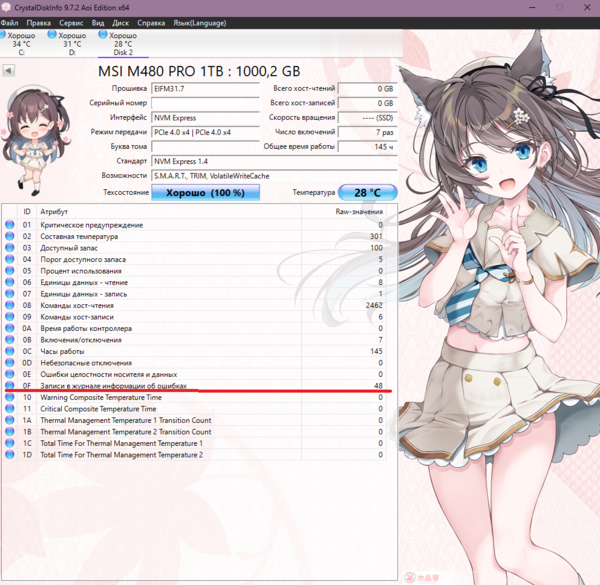Viewport: 600px width, 585px height.
Task: Select the Критическое предупреждение attribute text
Action: pos(91,225)
